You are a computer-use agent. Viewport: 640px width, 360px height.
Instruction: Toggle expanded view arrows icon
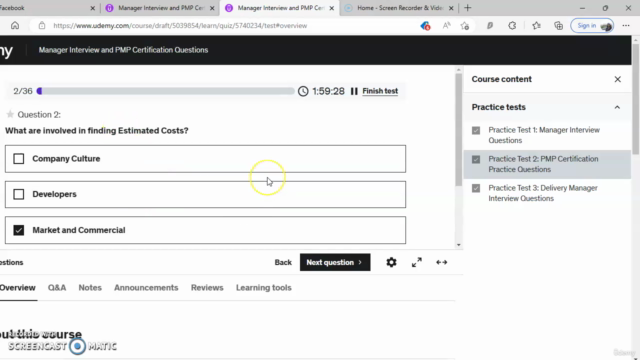[x=442, y=262]
